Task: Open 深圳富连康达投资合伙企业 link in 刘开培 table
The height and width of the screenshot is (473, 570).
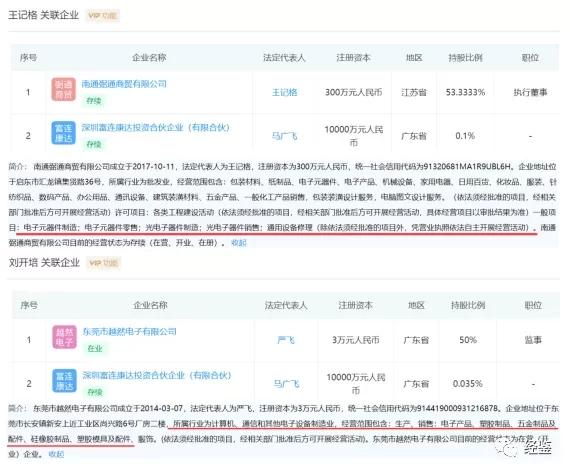Action: click(x=157, y=375)
